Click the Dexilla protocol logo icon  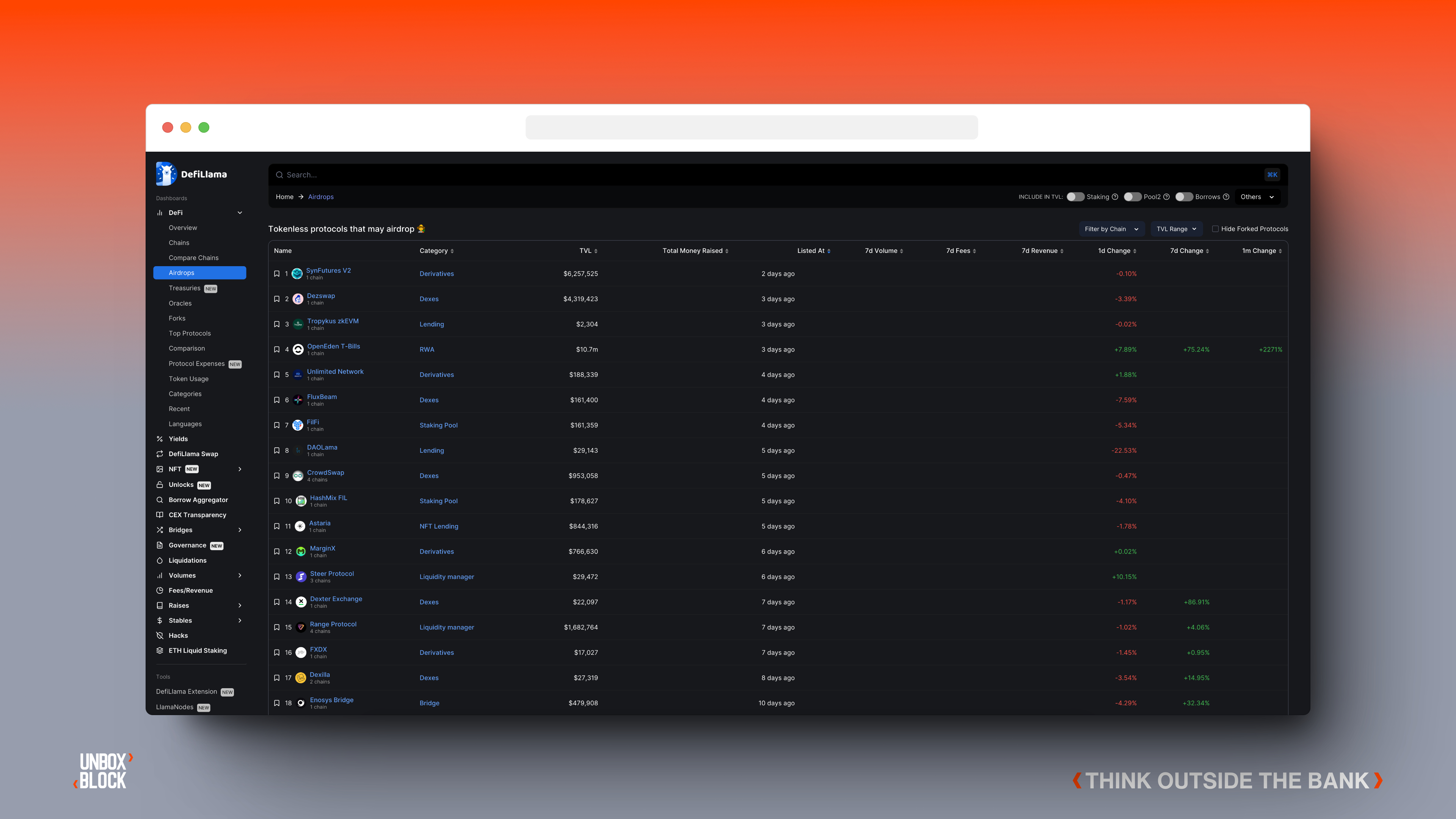click(301, 678)
